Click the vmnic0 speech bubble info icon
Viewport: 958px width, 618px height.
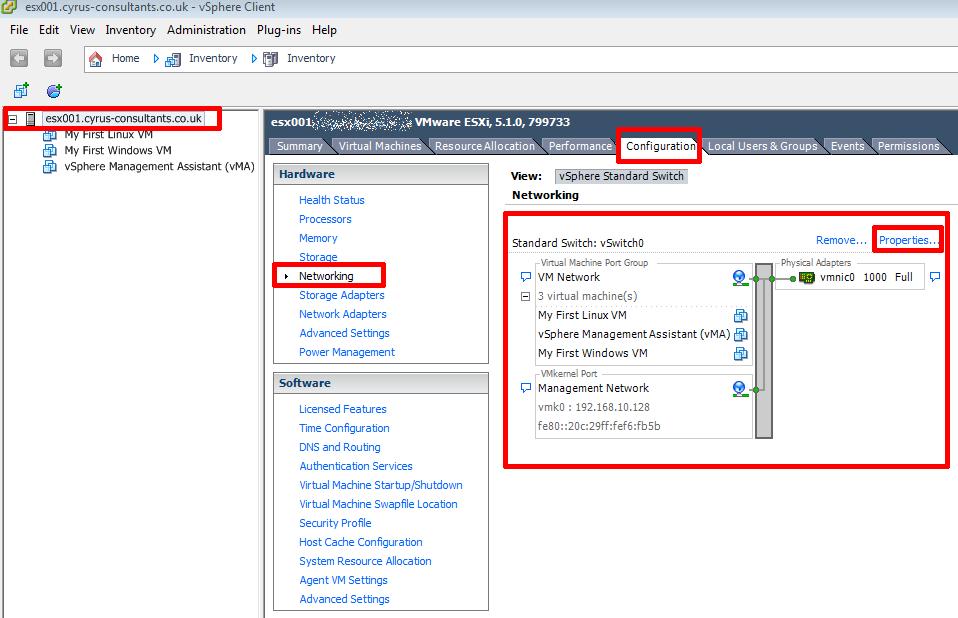[935, 277]
